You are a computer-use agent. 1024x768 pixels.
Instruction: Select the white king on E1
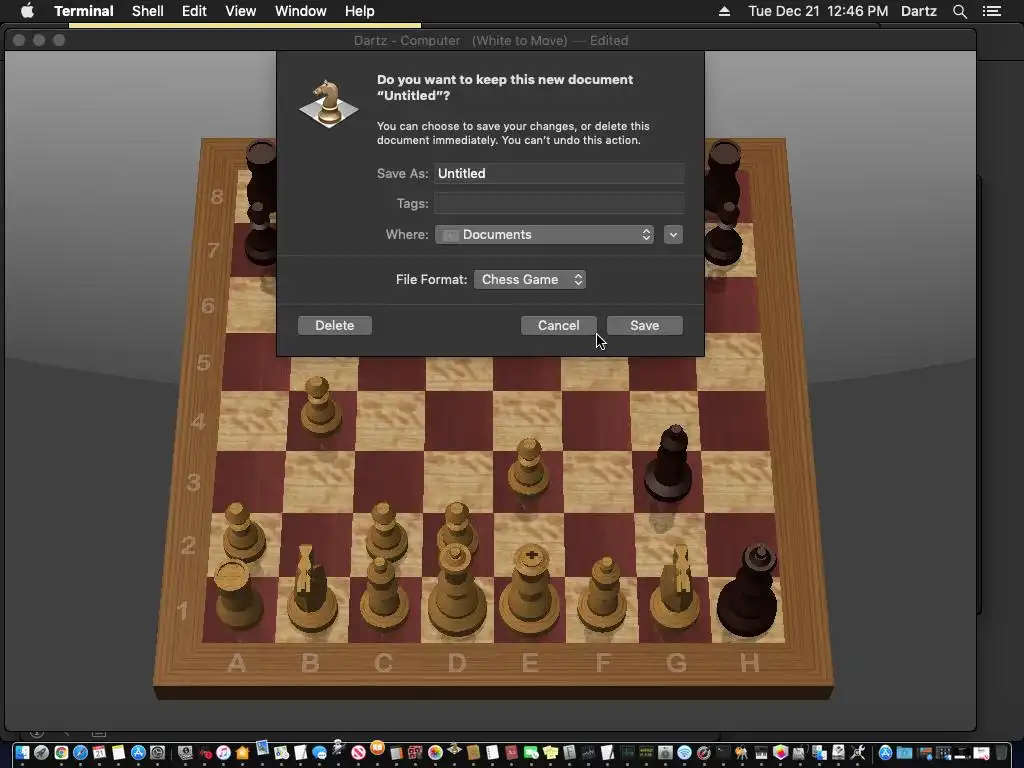coord(530,591)
